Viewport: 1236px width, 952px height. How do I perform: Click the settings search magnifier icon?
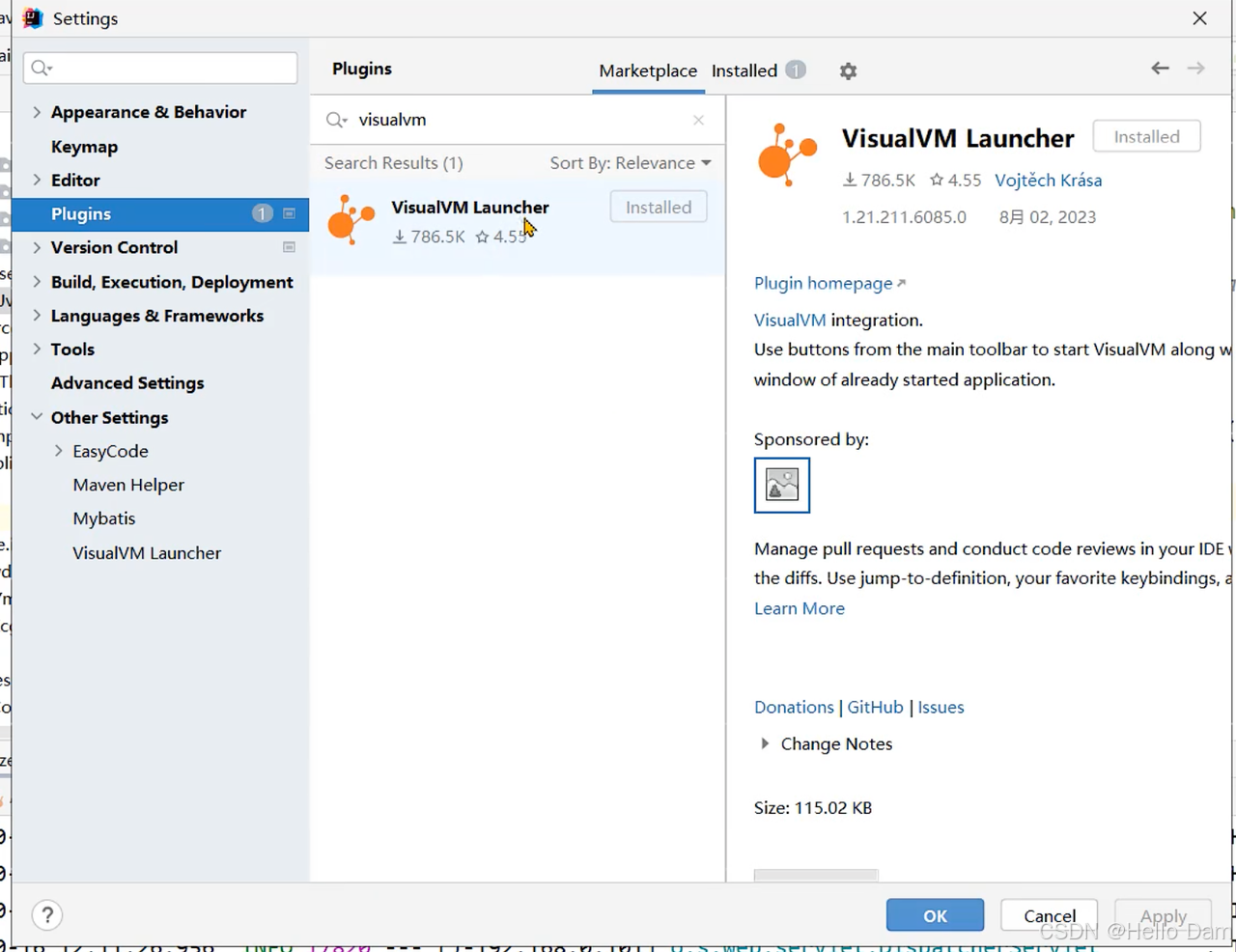(x=42, y=68)
